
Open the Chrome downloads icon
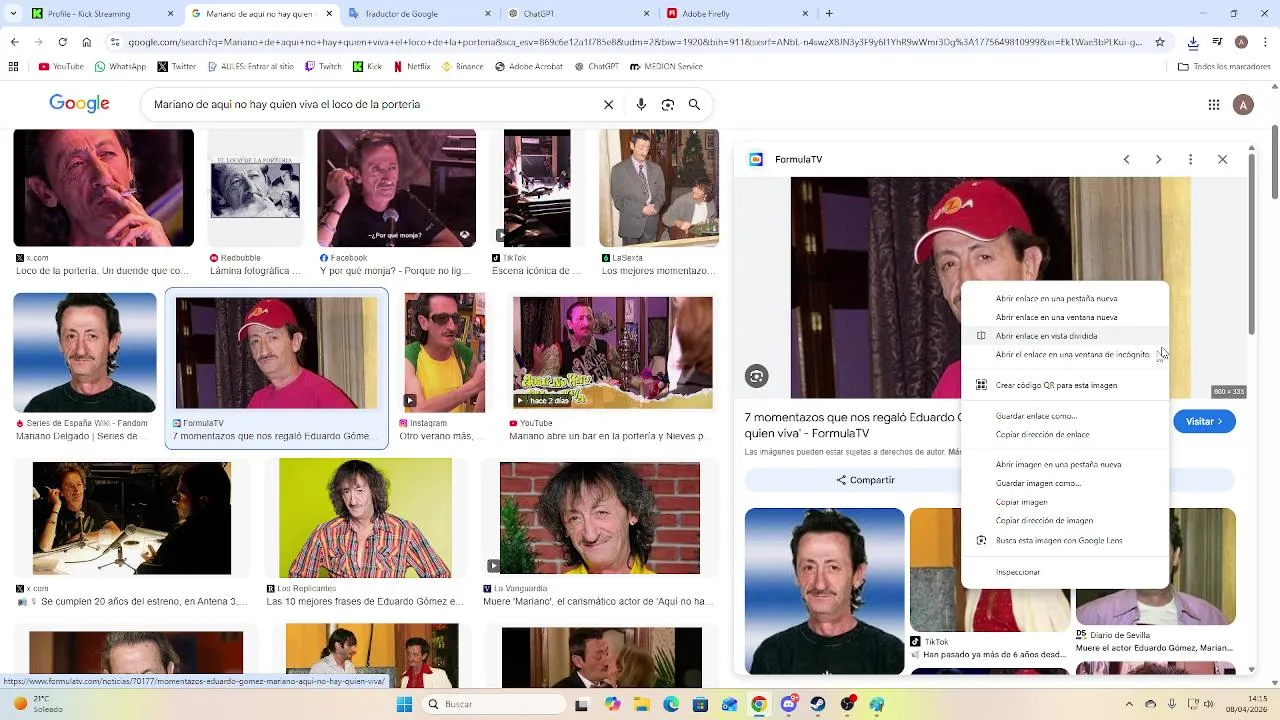(x=1193, y=42)
